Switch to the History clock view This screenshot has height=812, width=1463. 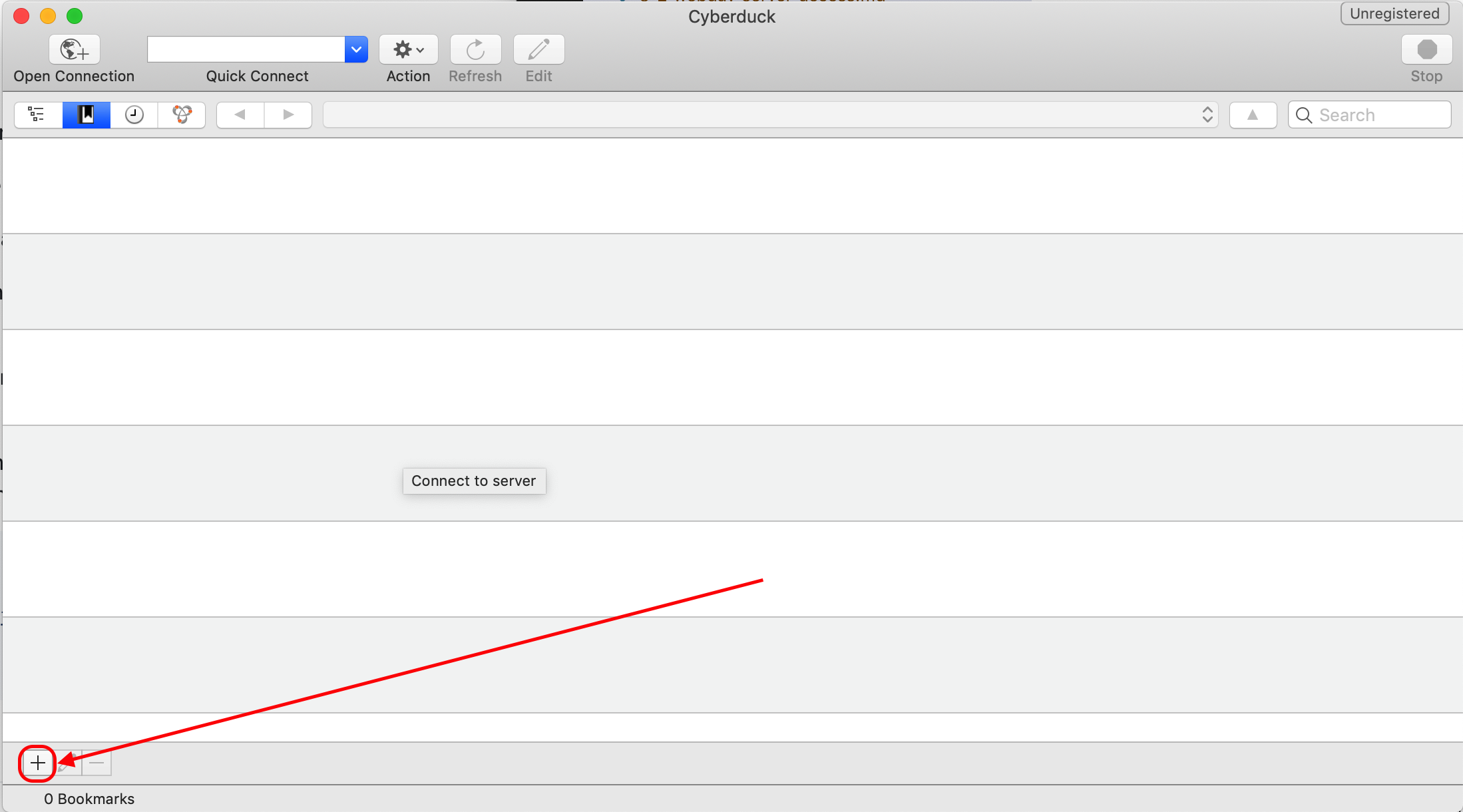point(134,114)
